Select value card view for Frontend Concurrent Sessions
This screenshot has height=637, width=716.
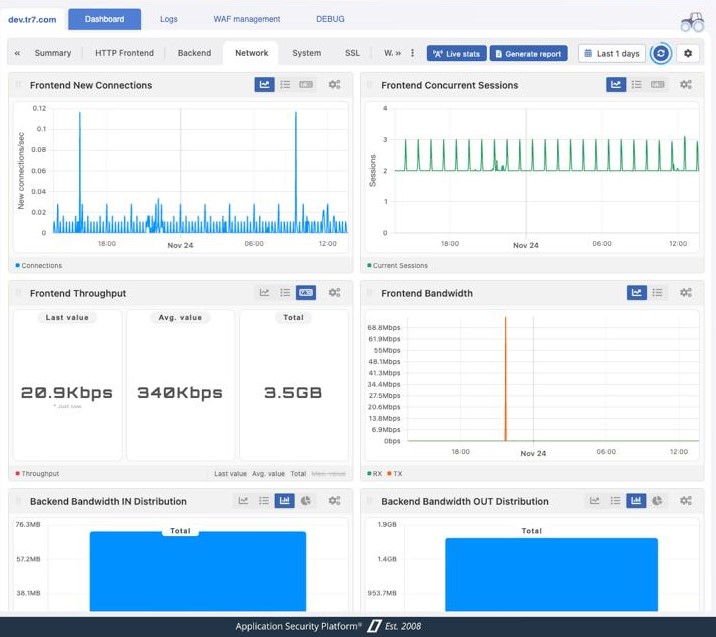[658, 84]
